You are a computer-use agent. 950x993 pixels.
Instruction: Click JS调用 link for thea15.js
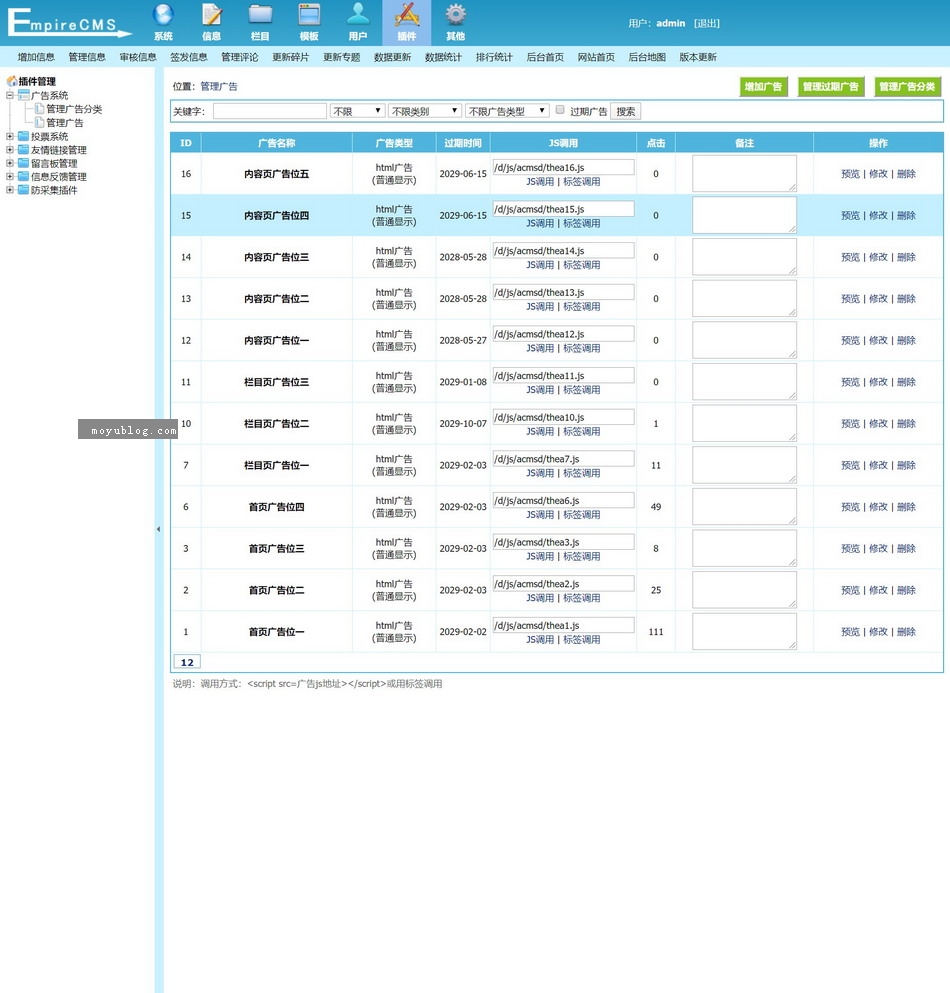click(540, 224)
